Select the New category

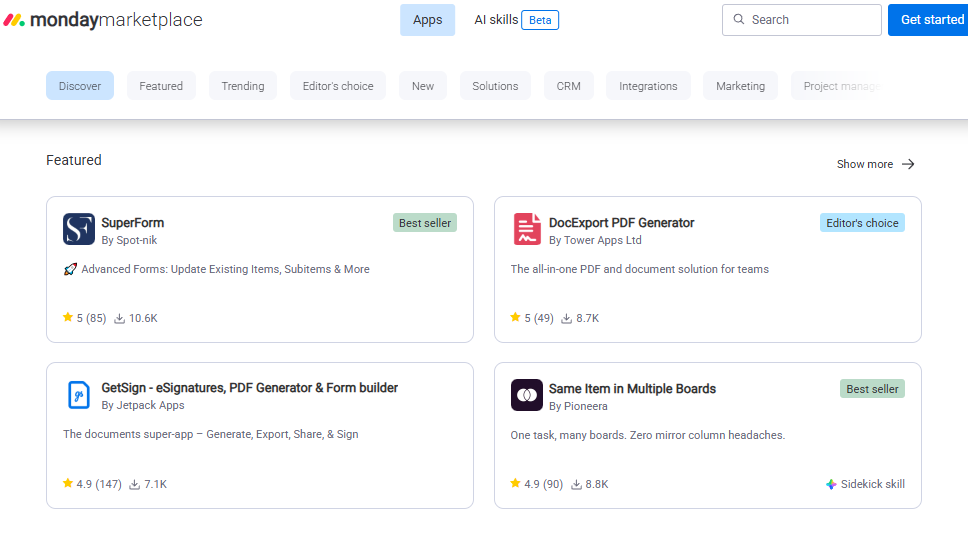coord(423,86)
